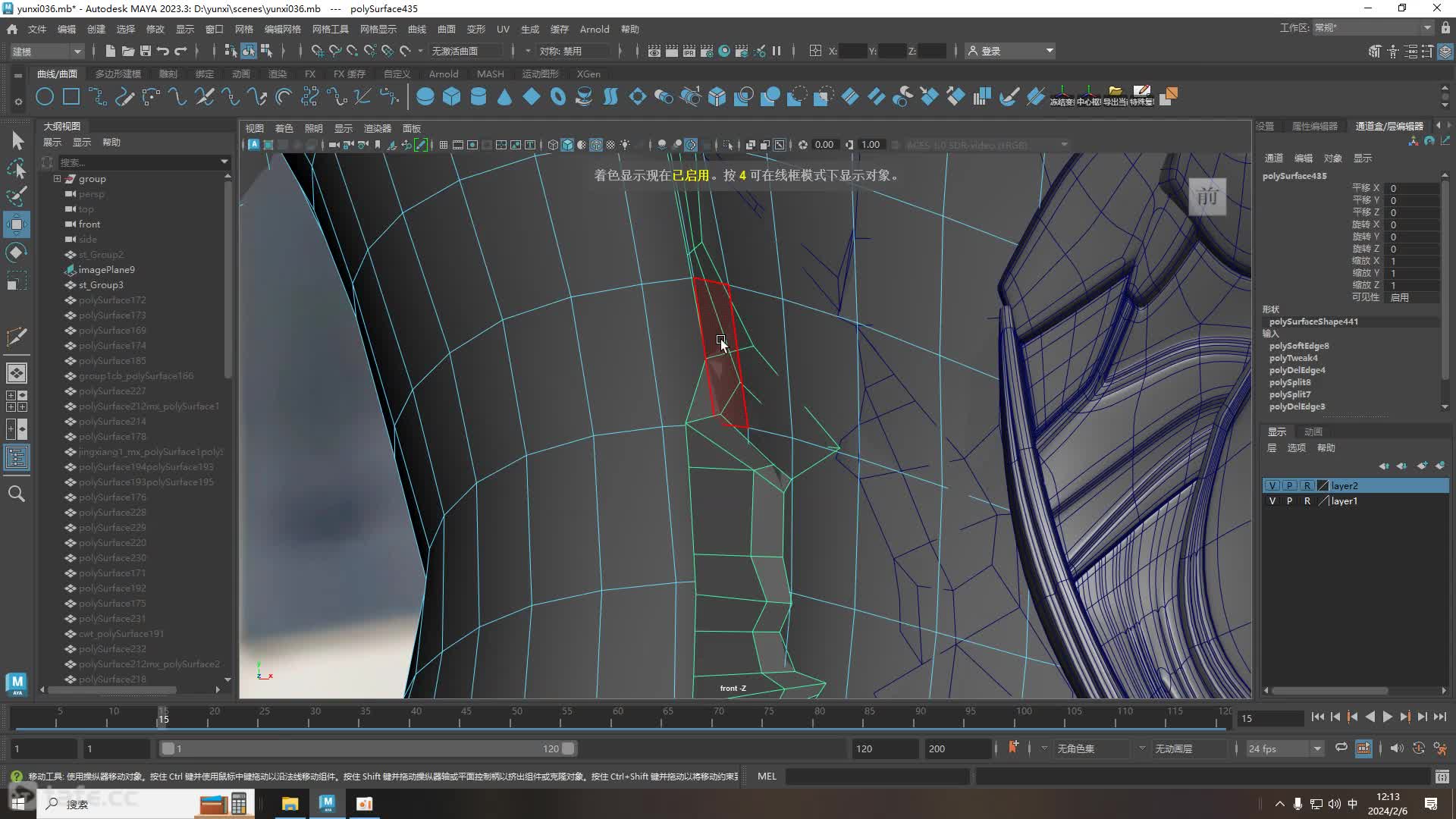Viewport: 1456px width, 819px height.
Task: Expand the group node in outliner
Action: 57,179
